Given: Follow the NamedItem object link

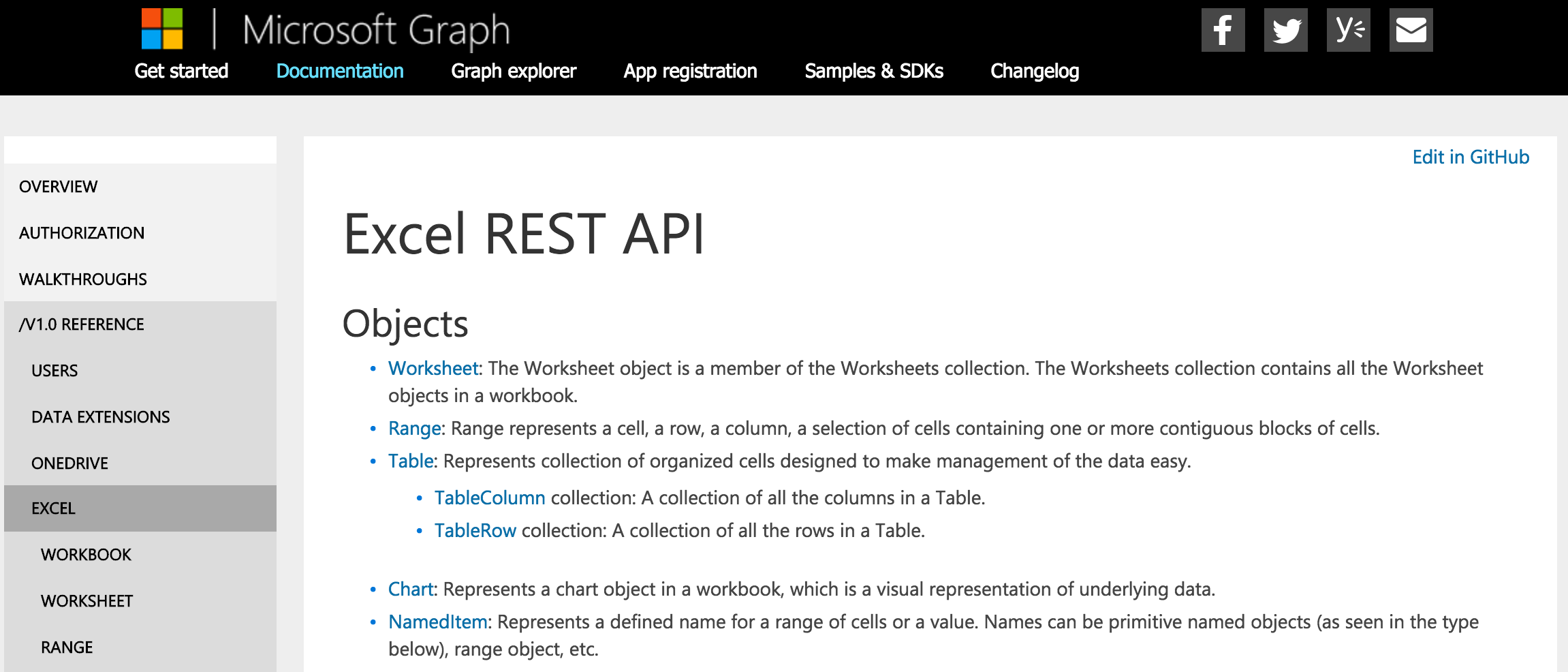Looking at the screenshot, I should [438, 622].
